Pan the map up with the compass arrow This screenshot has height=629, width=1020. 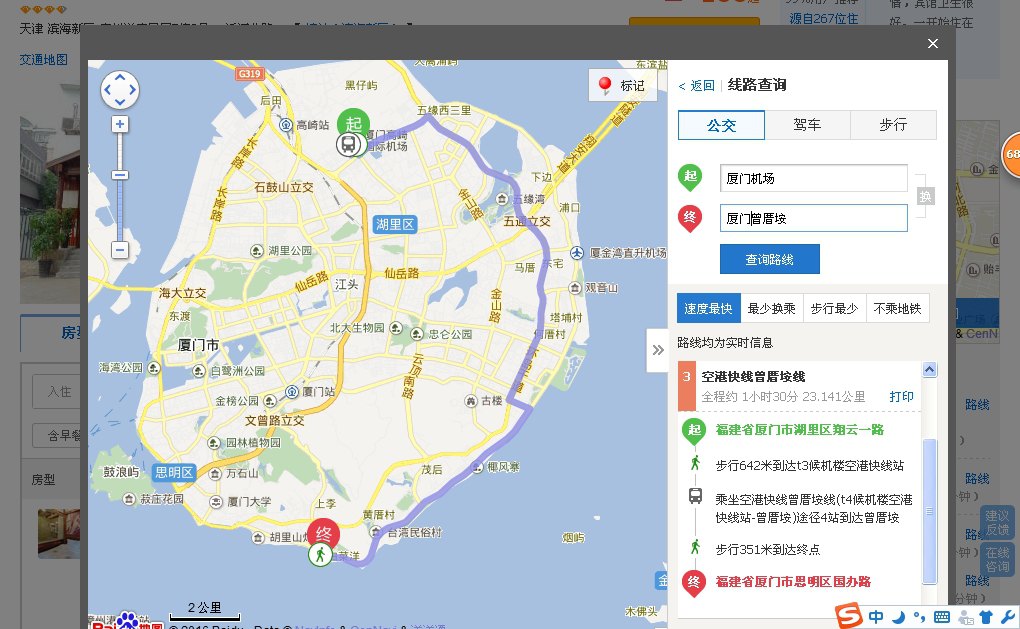point(120,78)
